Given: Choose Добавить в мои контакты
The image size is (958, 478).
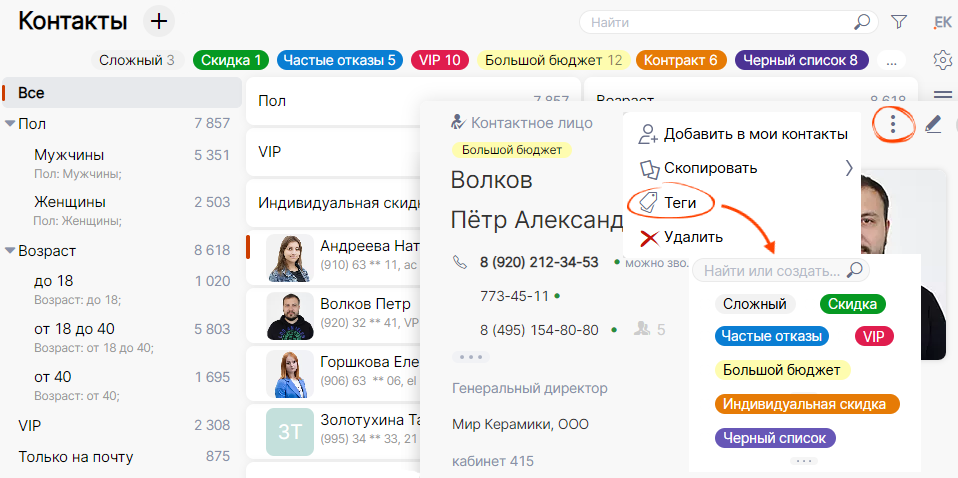Looking at the screenshot, I should pos(755,134).
